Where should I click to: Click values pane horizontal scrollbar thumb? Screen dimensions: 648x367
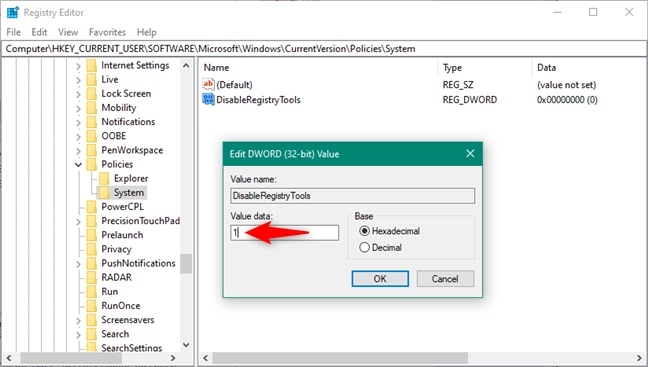coord(340,358)
